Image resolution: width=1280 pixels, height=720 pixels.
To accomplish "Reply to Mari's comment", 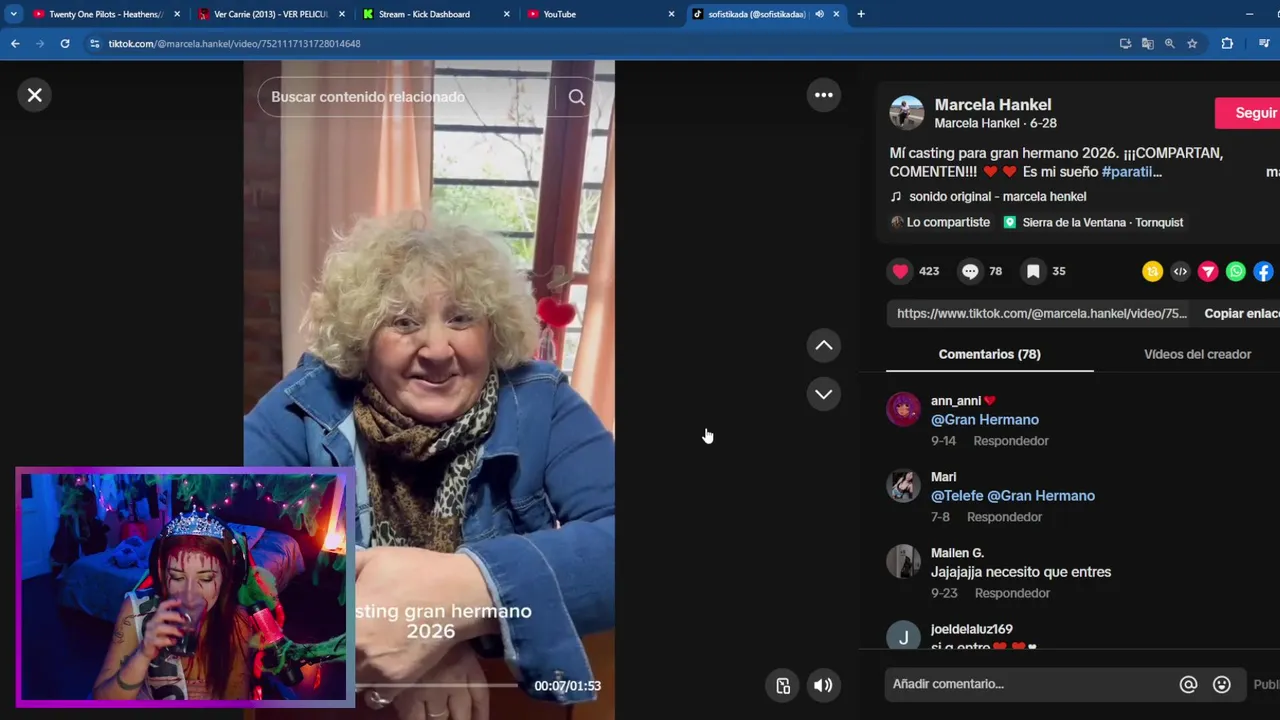I will pos(1004,517).
